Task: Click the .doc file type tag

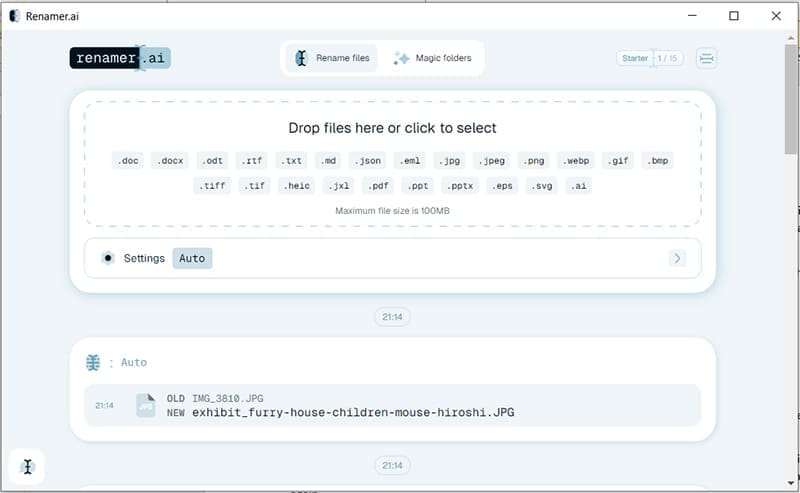Action: [128, 161]
